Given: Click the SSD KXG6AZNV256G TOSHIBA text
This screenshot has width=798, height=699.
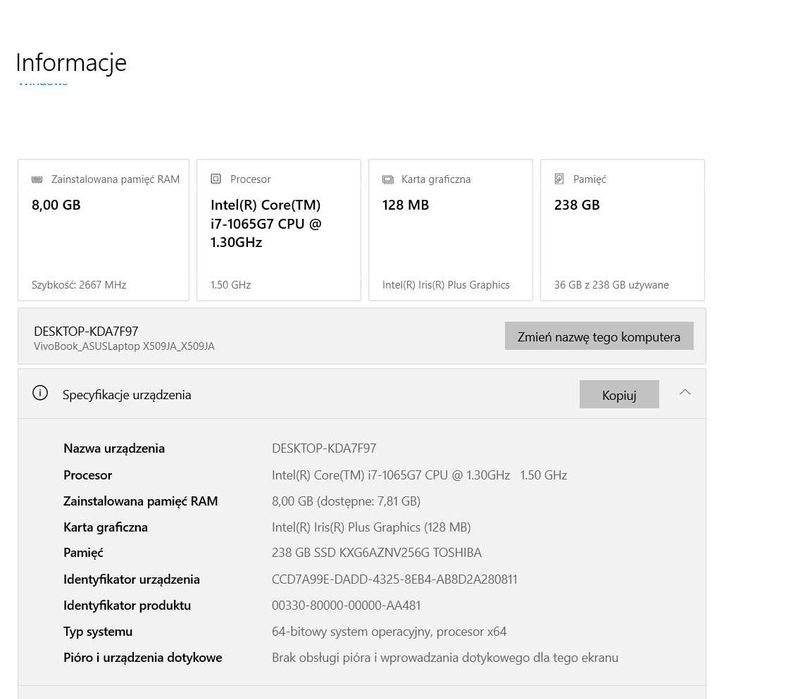Looking at the screenshot, I should pos(400,553).
